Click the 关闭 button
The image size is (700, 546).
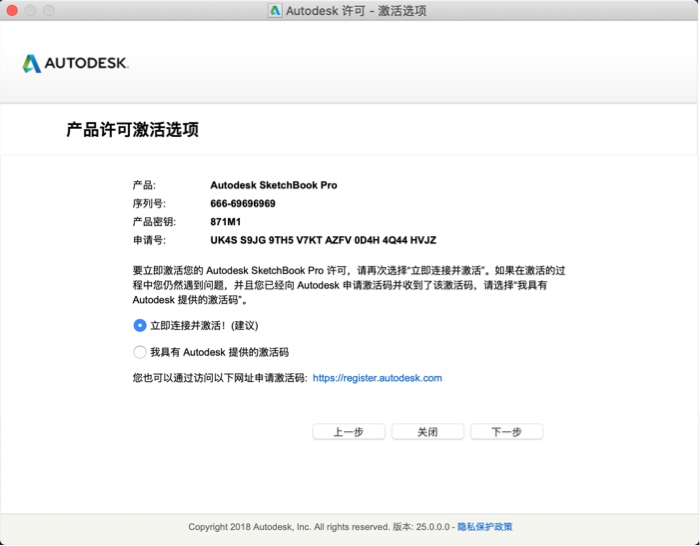pos(427,432)
